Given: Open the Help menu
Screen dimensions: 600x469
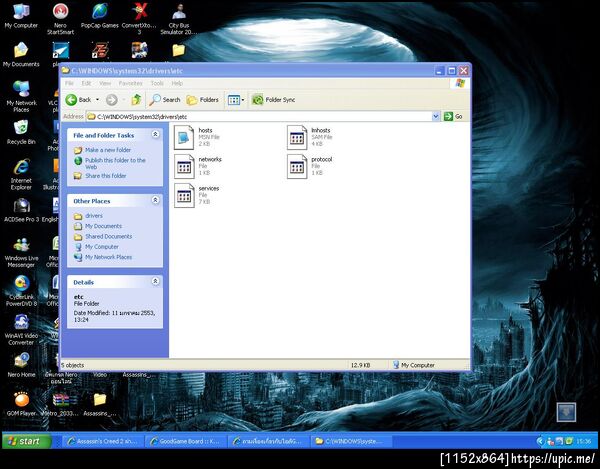Looking at the screenshot, I should [177, 83].
